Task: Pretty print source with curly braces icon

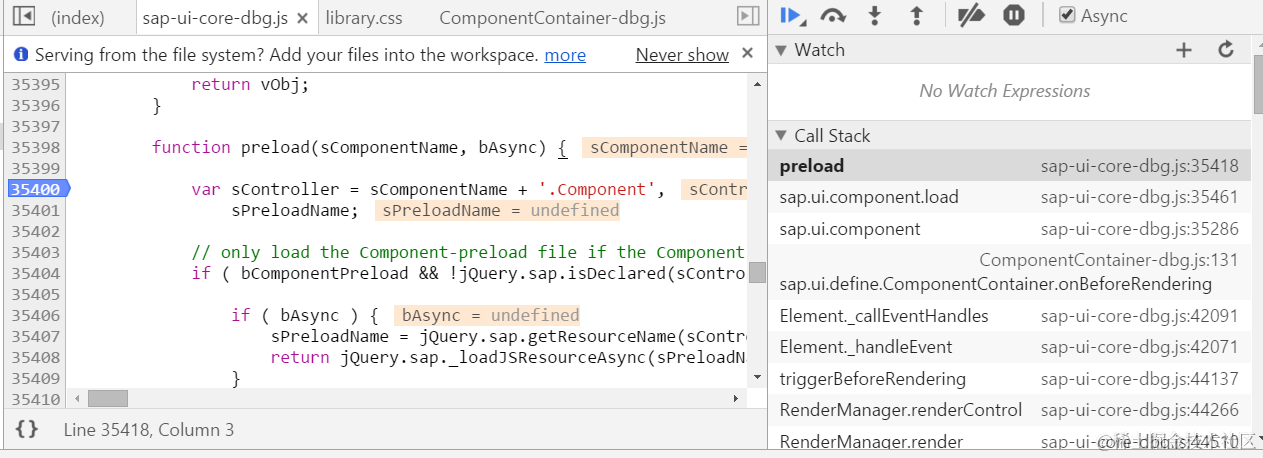Action: (27, 429)
